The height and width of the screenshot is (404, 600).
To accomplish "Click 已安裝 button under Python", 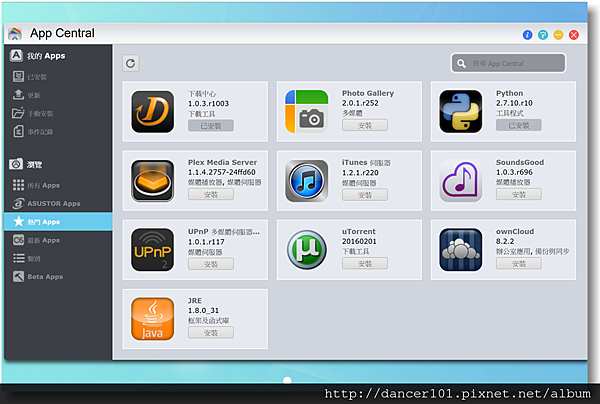I will pos(519,125).
